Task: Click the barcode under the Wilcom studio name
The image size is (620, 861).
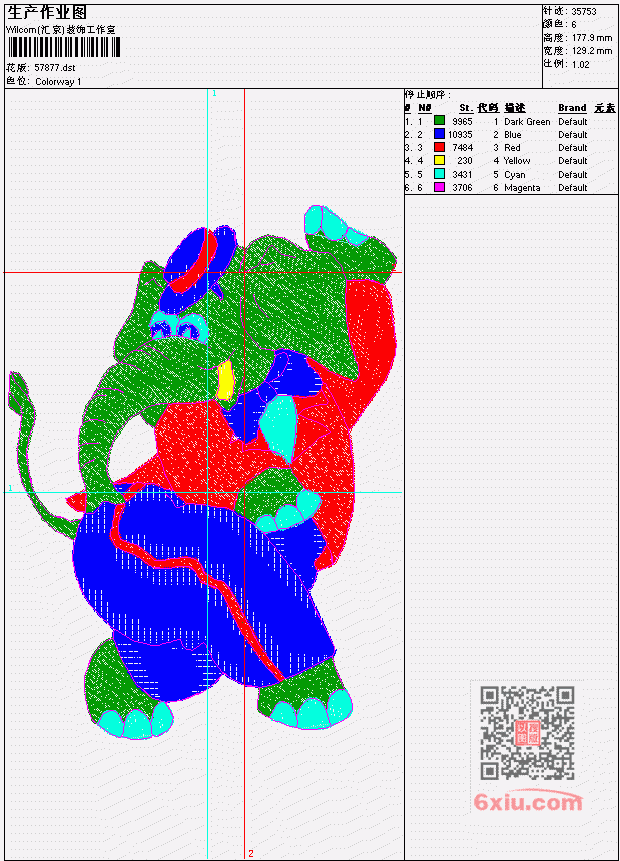Action: click(64, 48)
